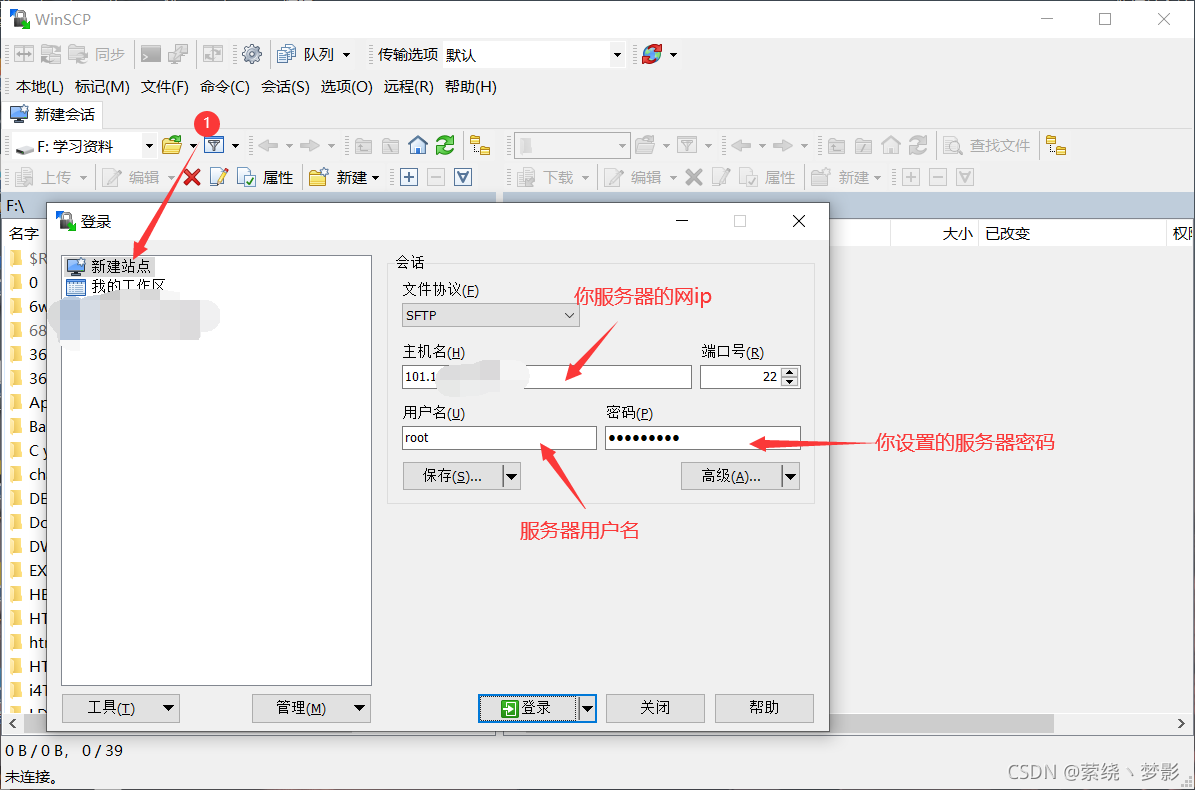Open preferences via the gear icon
This screenshot has height=790, width=1195.
point(251,54)
